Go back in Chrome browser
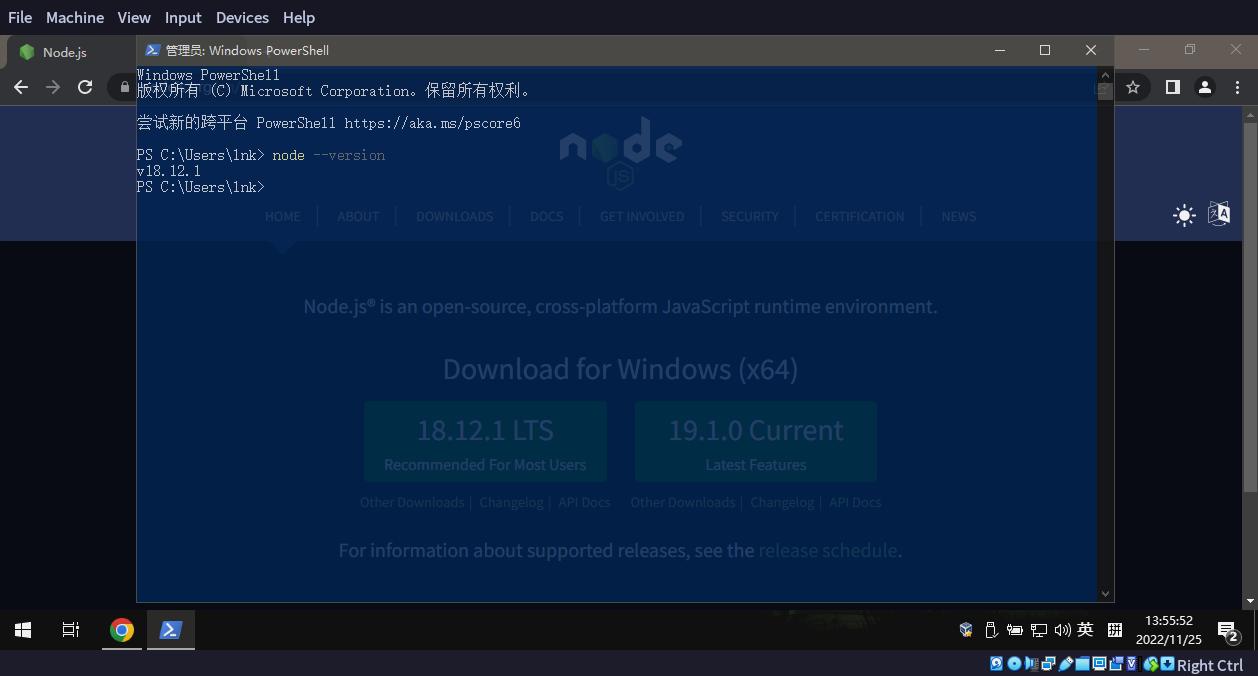The height and width of the screenshot is (676, 1258). 21,87
